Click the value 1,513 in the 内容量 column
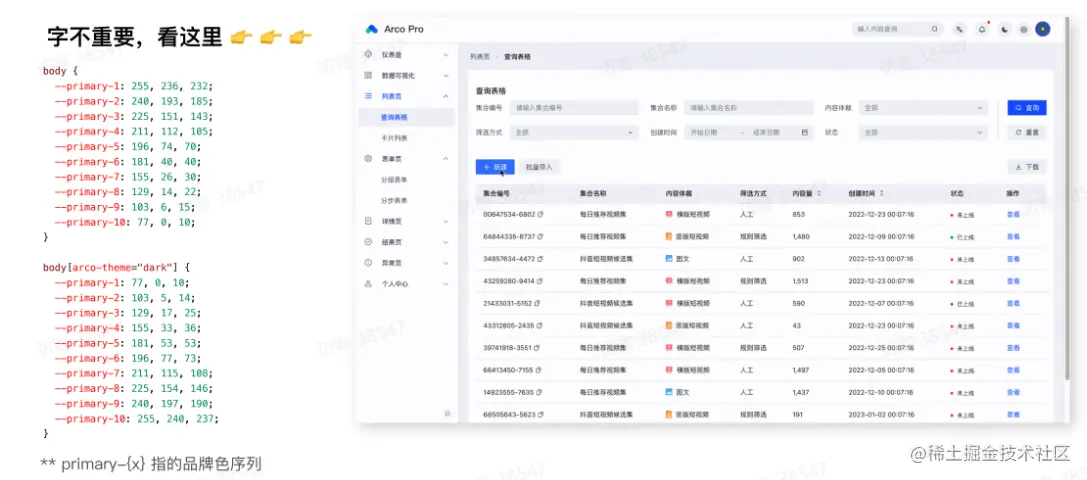1087x480 pixels. click(801, 281)
